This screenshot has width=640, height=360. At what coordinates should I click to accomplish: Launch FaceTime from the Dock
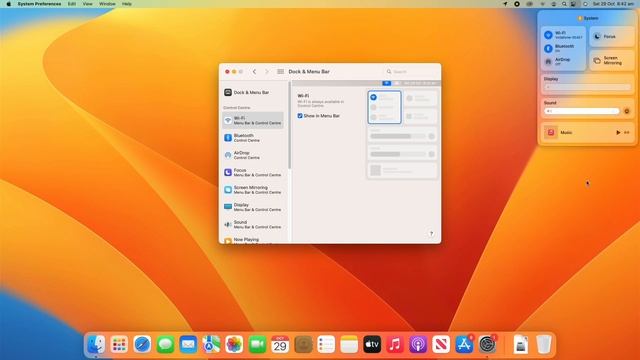[x=257, y=344]
